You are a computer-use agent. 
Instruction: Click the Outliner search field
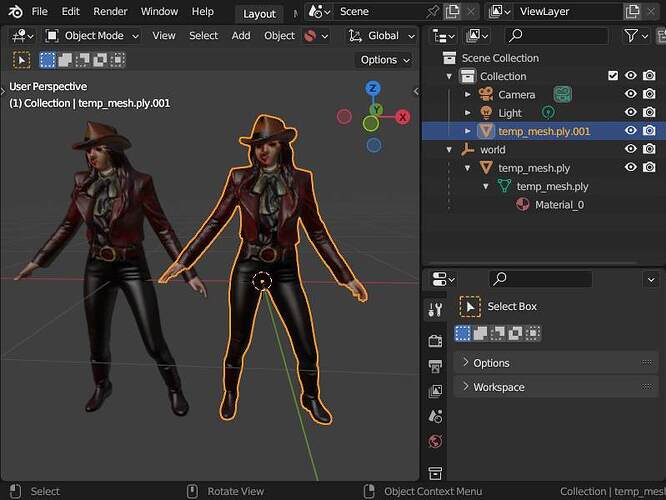point(556,36)
